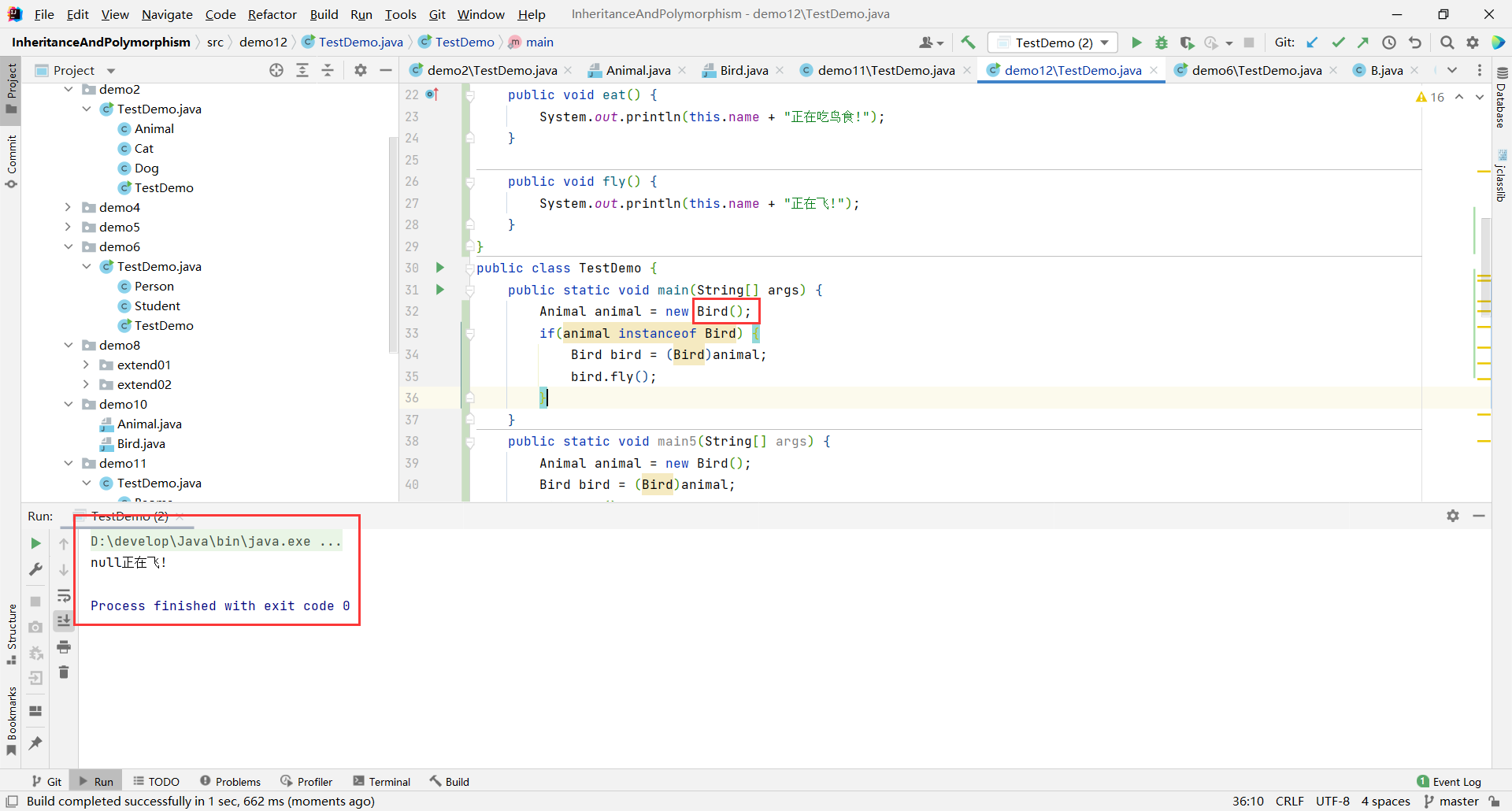Collapse all icon in Project panel
Image resolution: width=1512 pixels, height=811 pixels.
tap(328, 70)
